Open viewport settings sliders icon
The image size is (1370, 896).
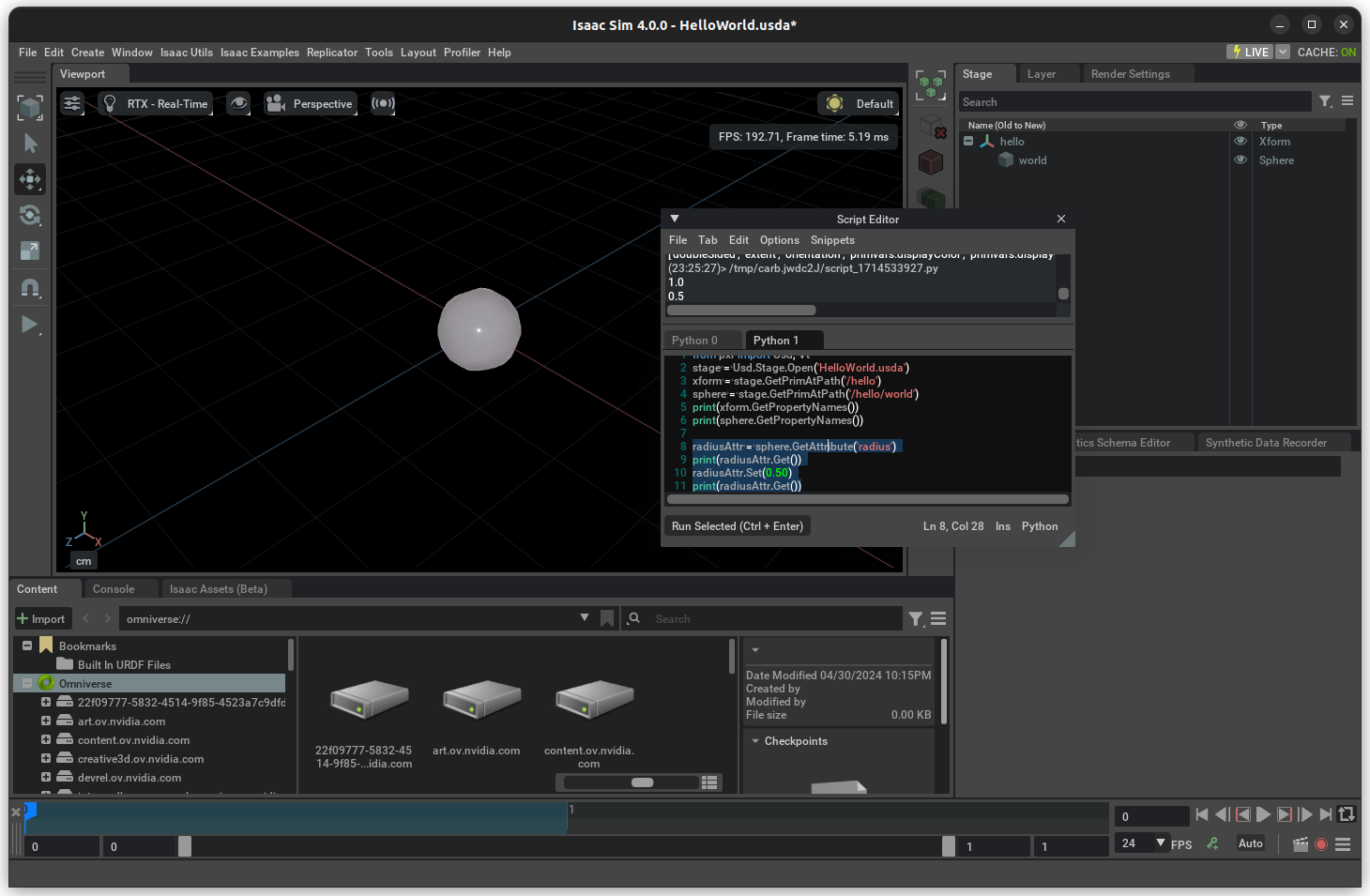coord(72,103)
